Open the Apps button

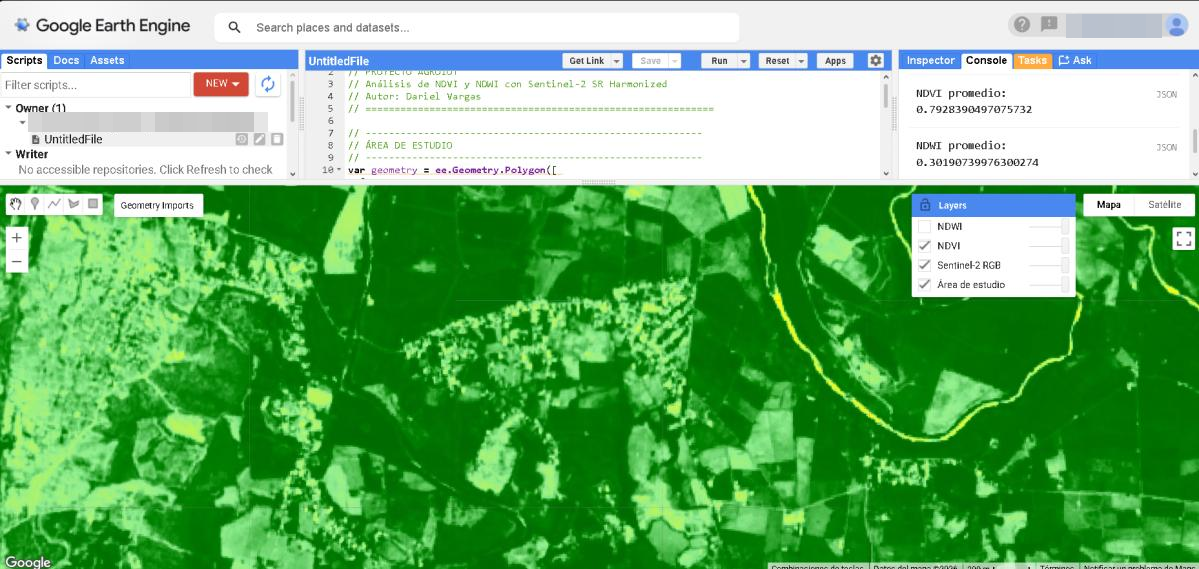point(836,60)
